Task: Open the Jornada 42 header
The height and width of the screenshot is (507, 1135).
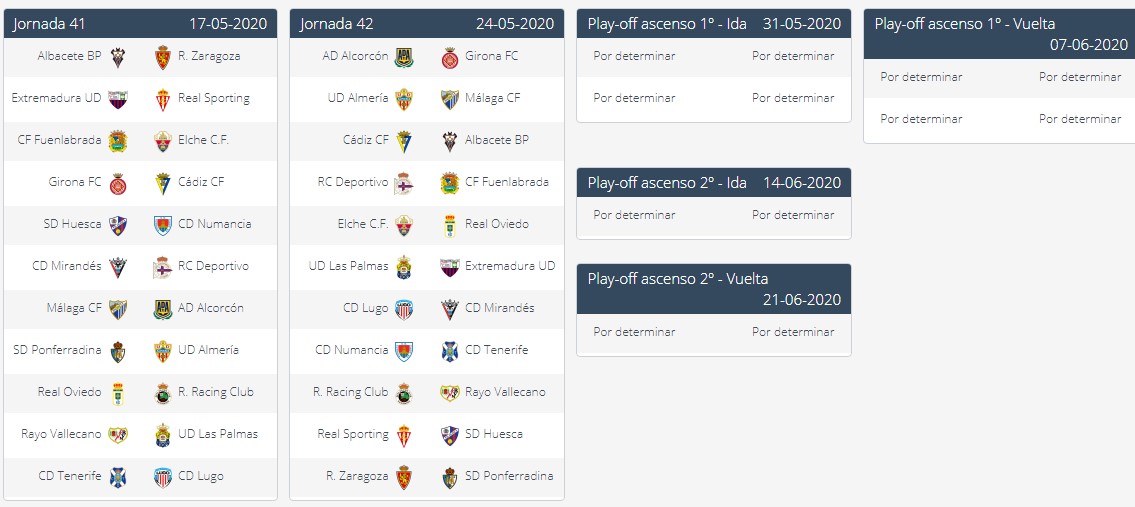Action: point(427,23)
